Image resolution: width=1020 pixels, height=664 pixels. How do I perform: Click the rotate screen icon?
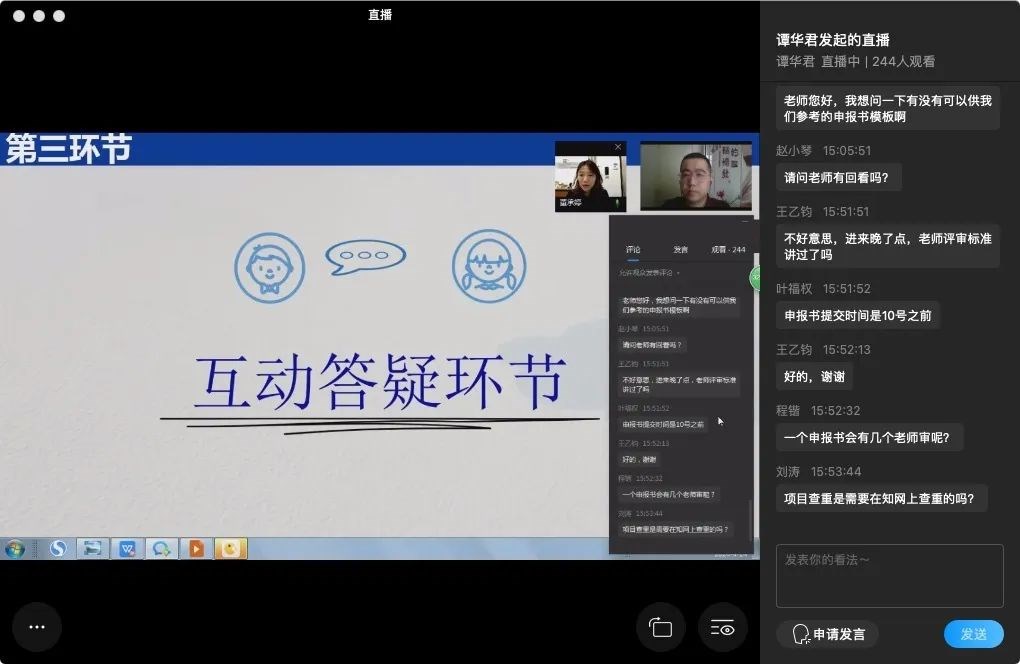pyautogui.click(x=661, y=627)
